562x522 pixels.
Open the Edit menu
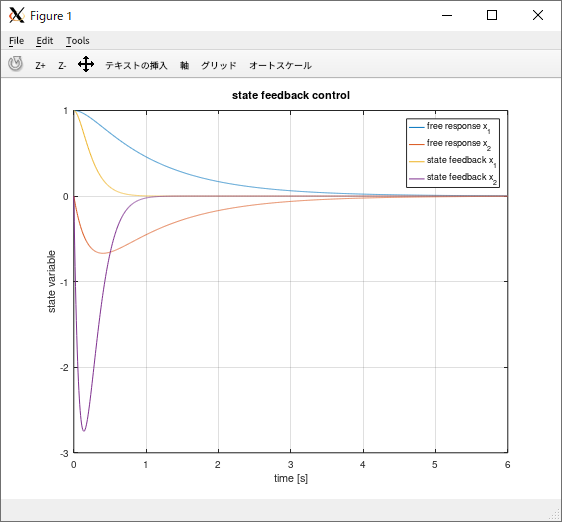[44, 41]
